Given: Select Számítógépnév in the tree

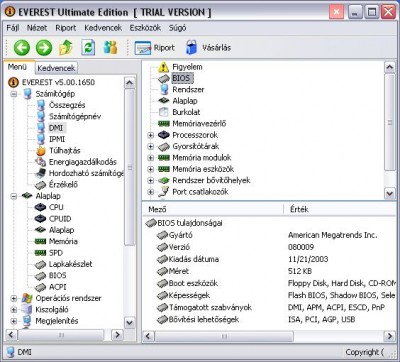Looking at the screenshot, I should 75,116.
